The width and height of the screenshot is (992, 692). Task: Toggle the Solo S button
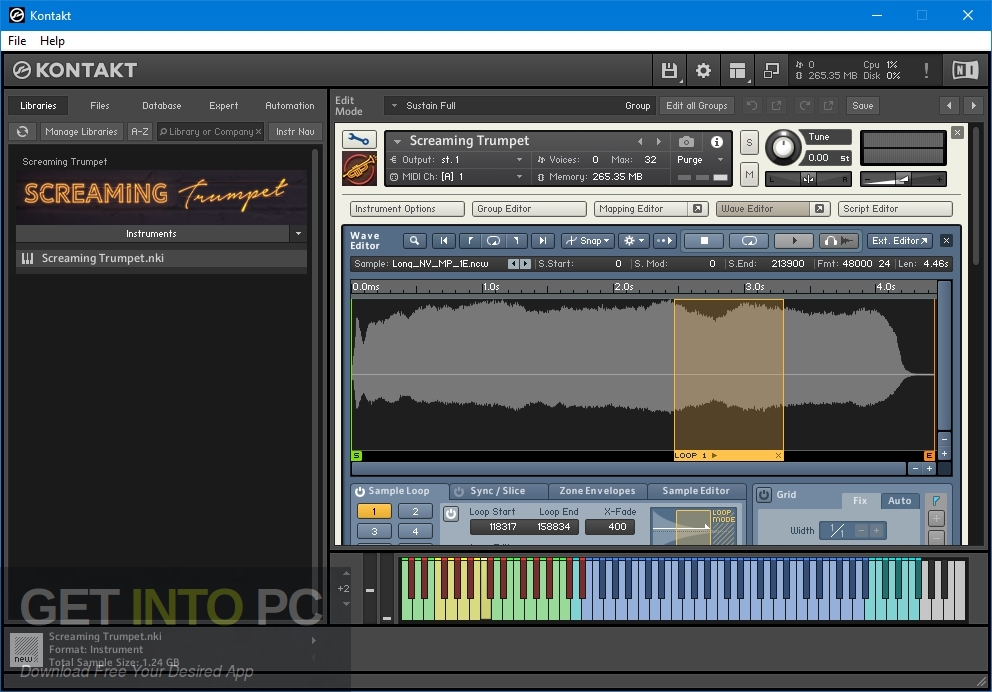pos(749,142)
